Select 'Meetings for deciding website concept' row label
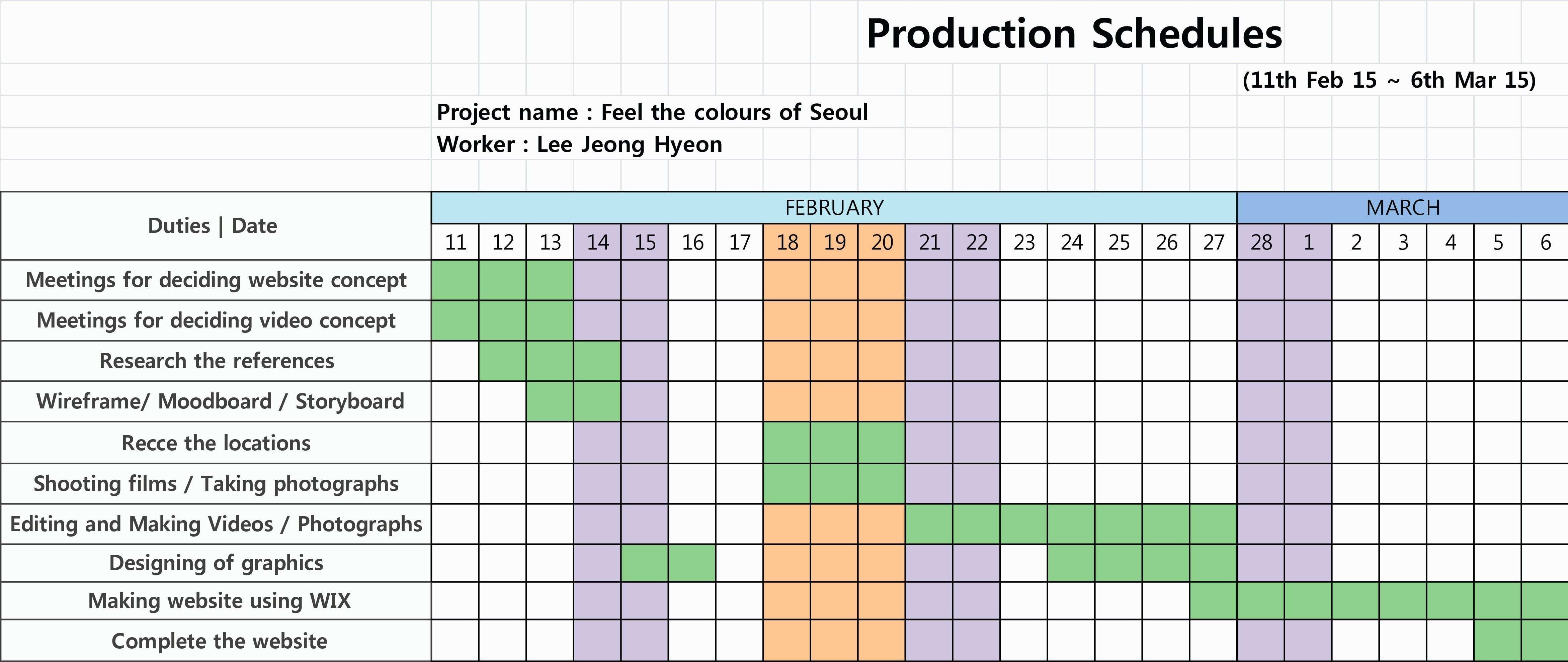The height and width of the screenshot is (662, 1568). click(216, 280)
